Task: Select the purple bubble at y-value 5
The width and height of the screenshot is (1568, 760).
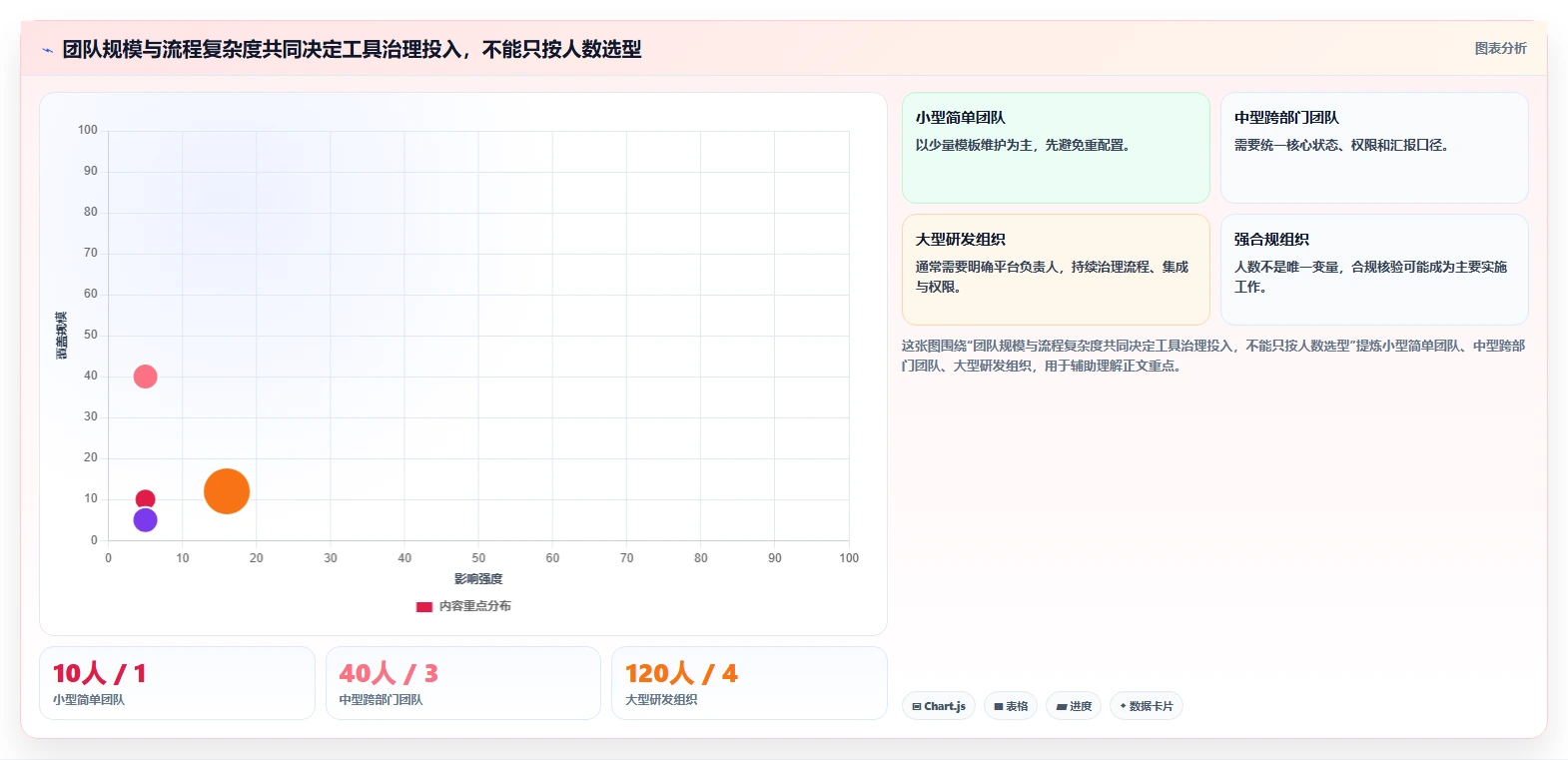Action: tap(145, 520)
